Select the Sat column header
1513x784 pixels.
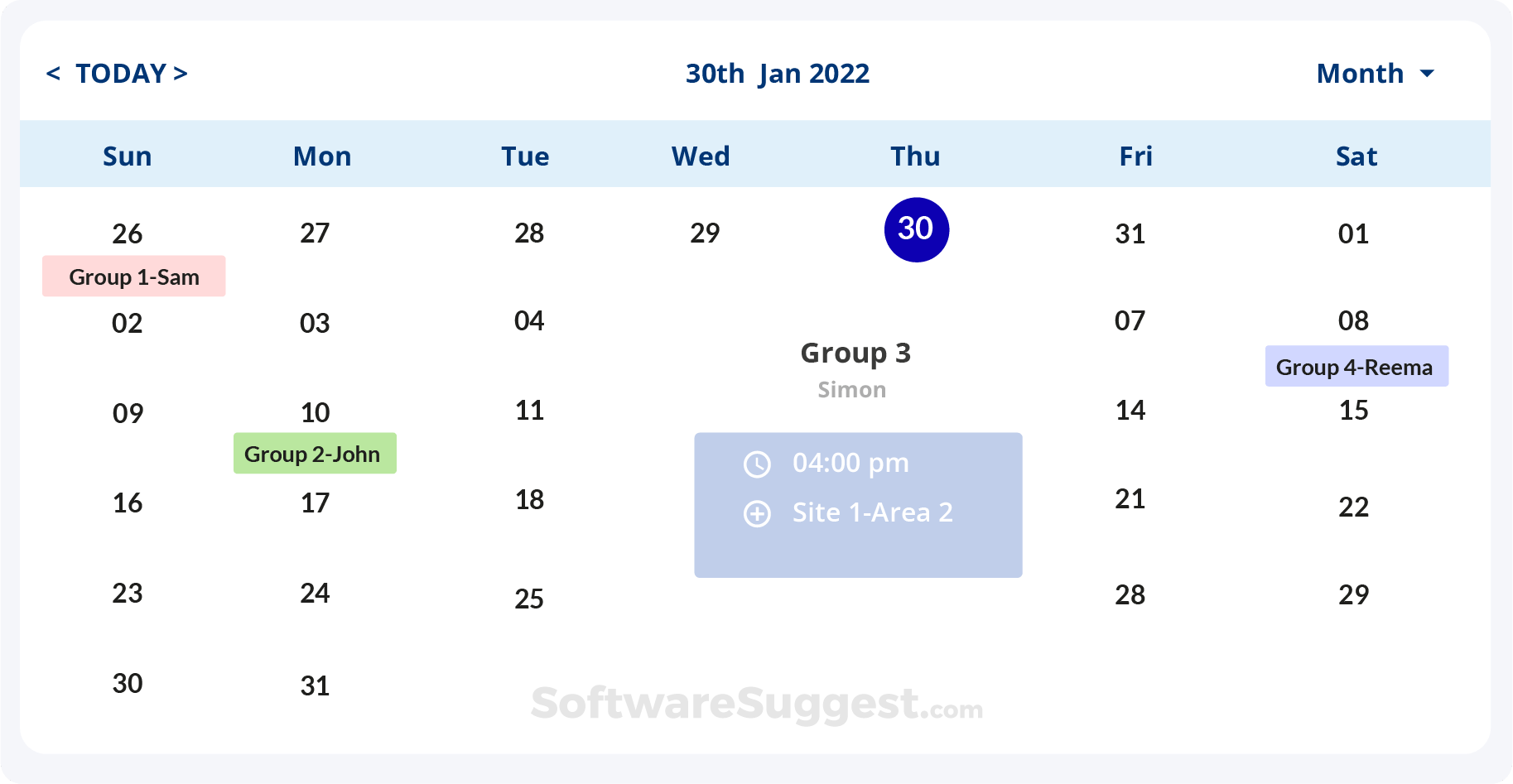point(1356,156)
